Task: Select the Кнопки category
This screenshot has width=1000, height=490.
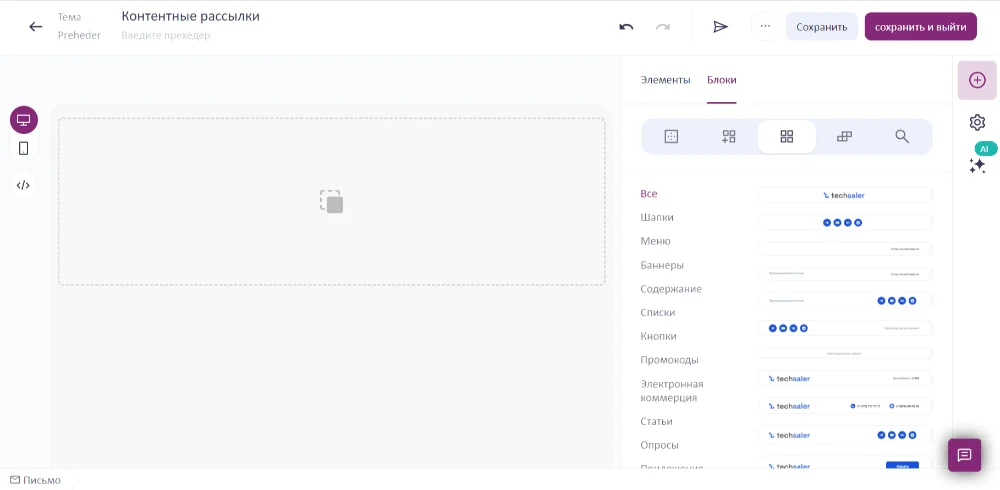Action: pos(658,336)
